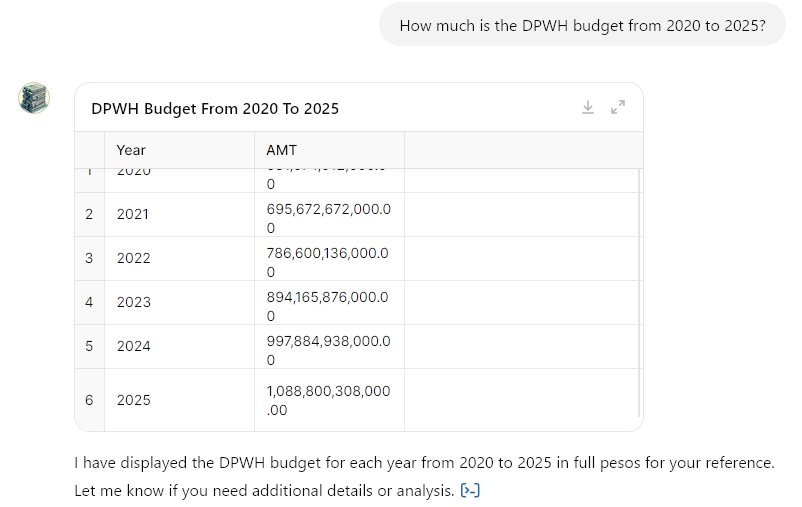Click the table's vertical scrollbar

640,293
